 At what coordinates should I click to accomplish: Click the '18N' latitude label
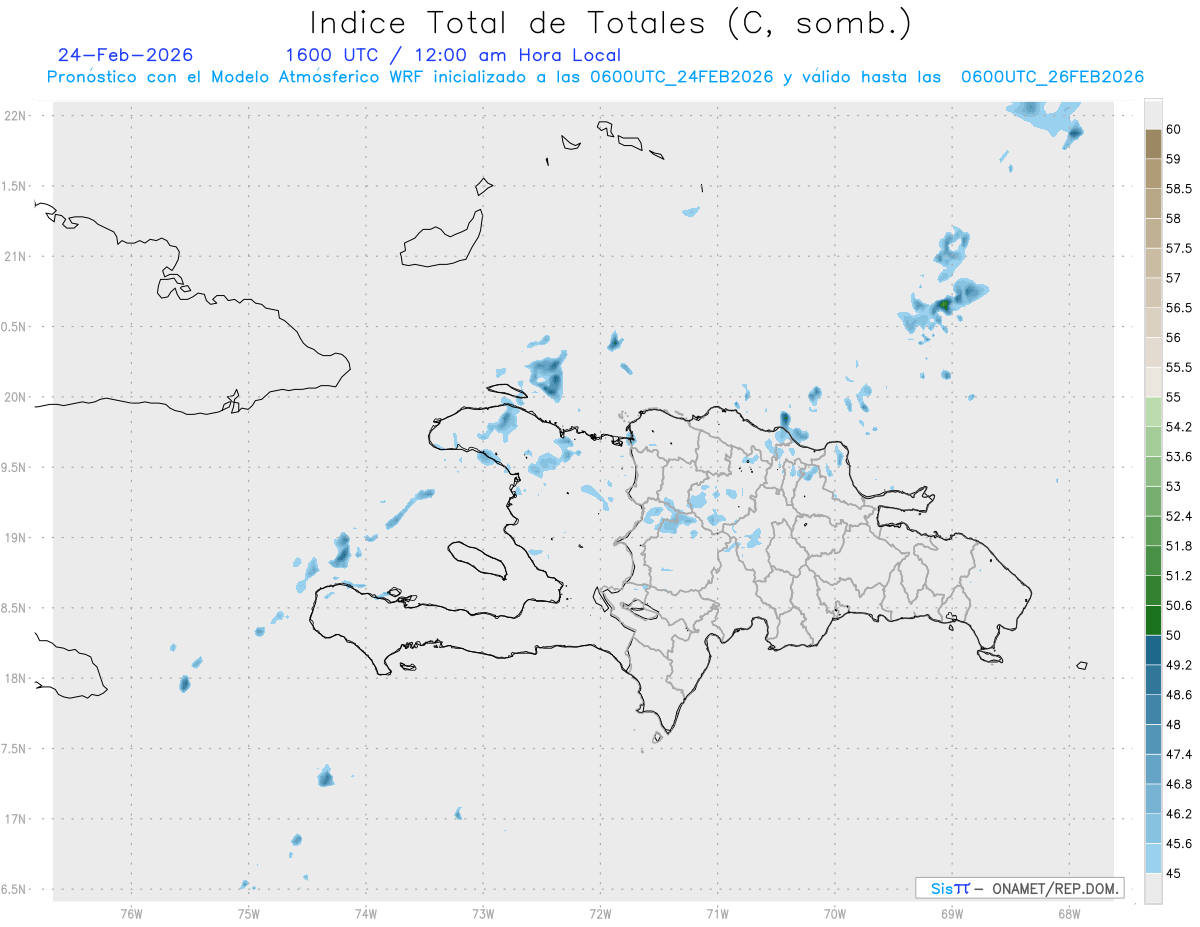point(17,679)
